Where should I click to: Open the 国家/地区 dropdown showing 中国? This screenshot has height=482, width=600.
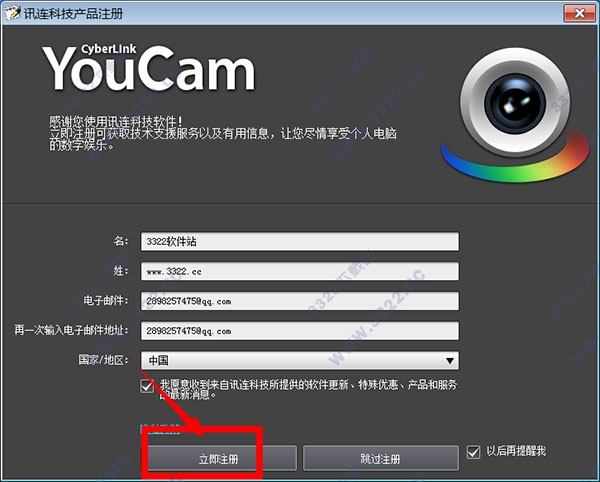pos(300,360)
